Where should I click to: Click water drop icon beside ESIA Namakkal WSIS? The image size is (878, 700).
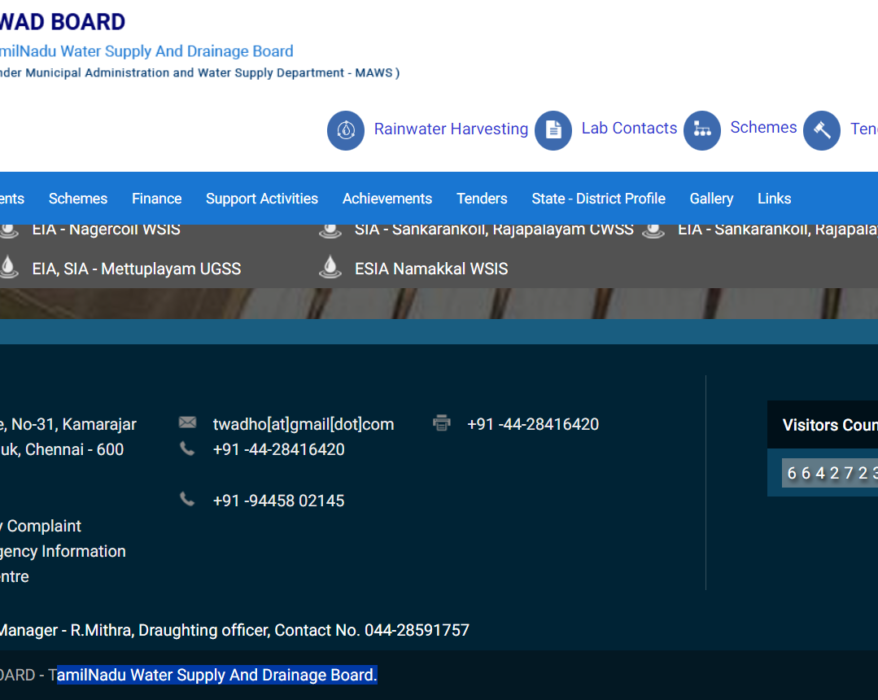330,267
